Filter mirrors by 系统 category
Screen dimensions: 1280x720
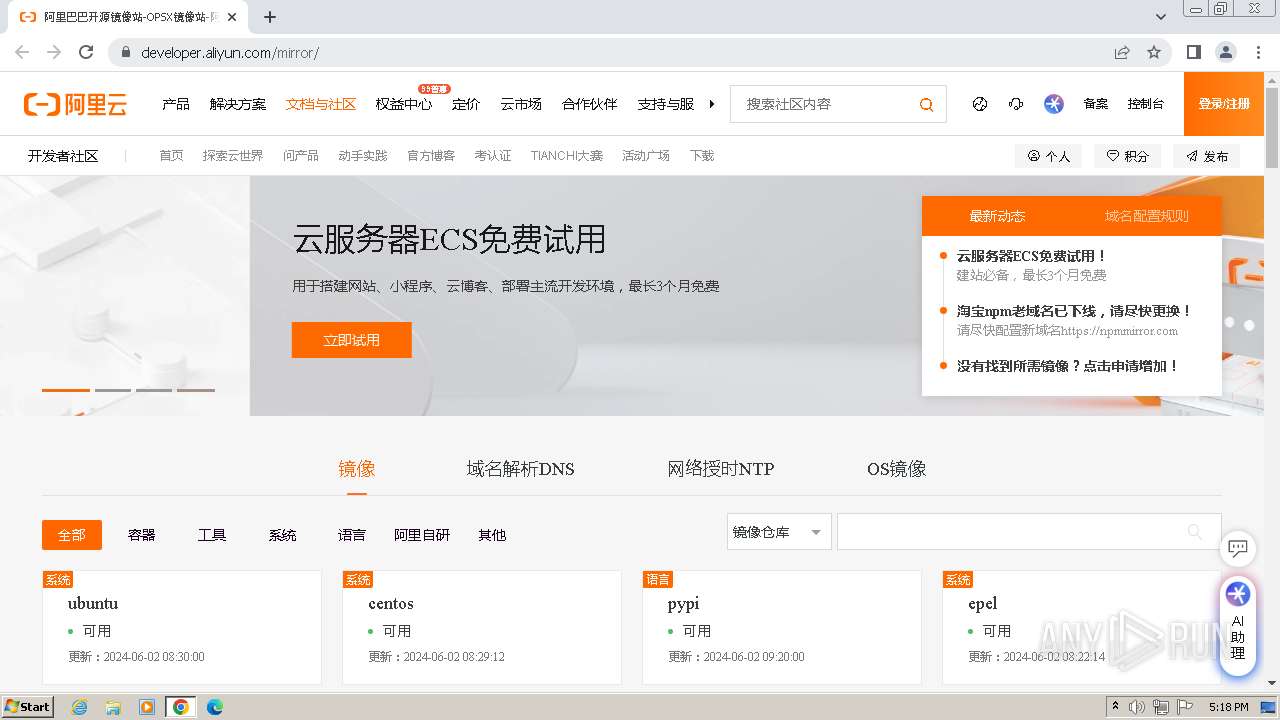[x=282, y=535]
